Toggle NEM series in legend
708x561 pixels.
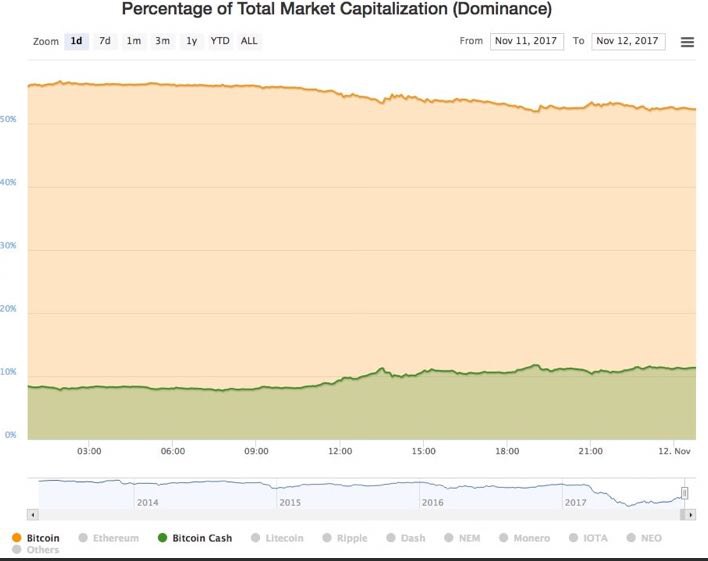(x=462, y=538)
